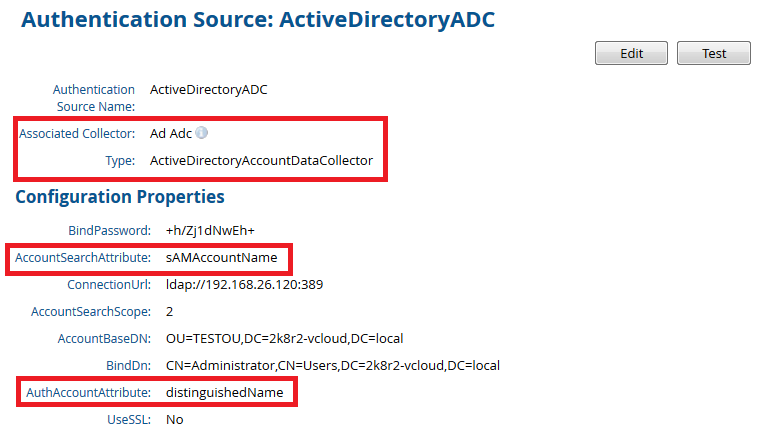The height and width of the screenshot is (441, 774).
Task: Click the info icon beside Ad Adc
Action: (x=201, y=133)
